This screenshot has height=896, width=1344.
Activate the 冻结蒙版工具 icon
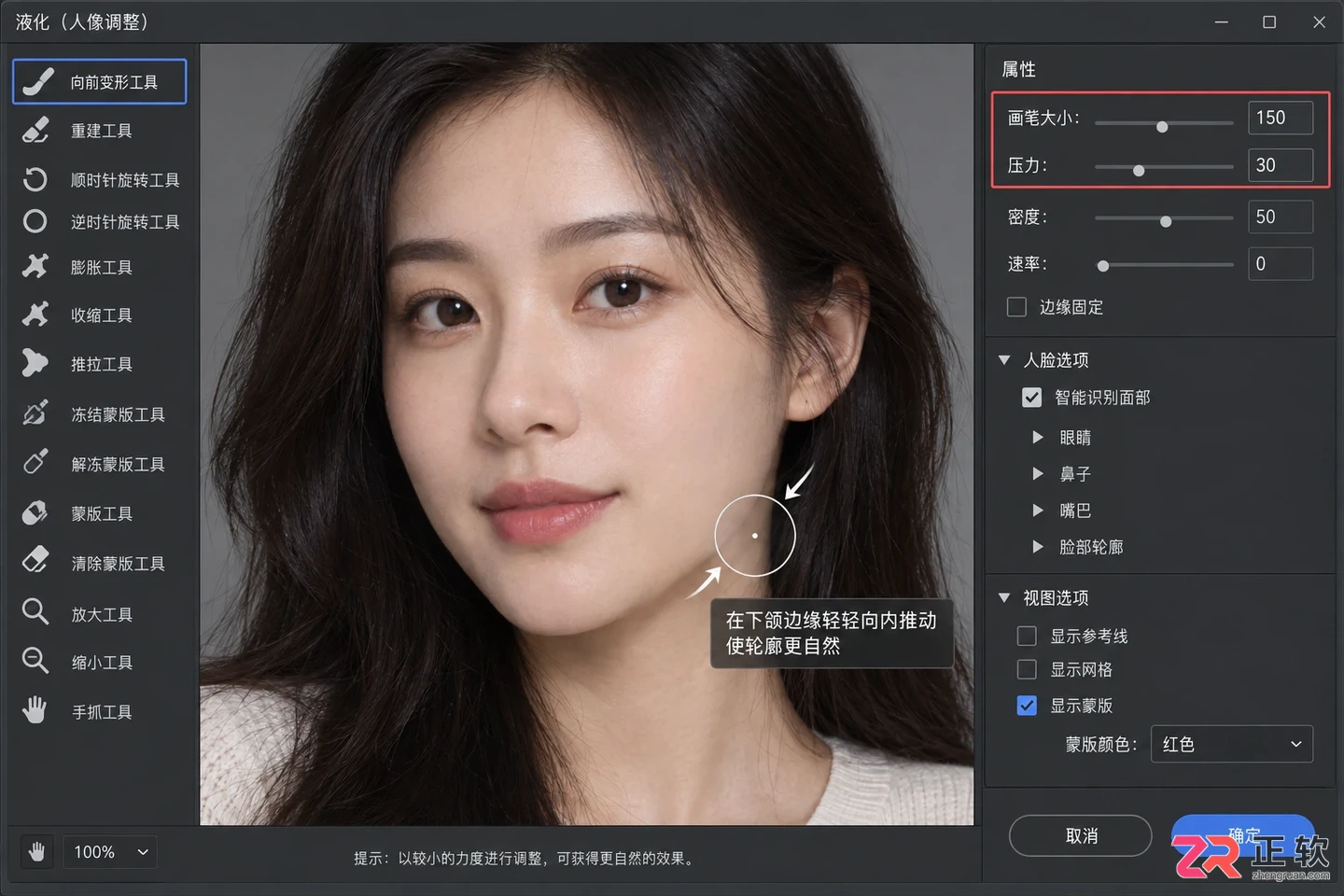click(35, 413)
